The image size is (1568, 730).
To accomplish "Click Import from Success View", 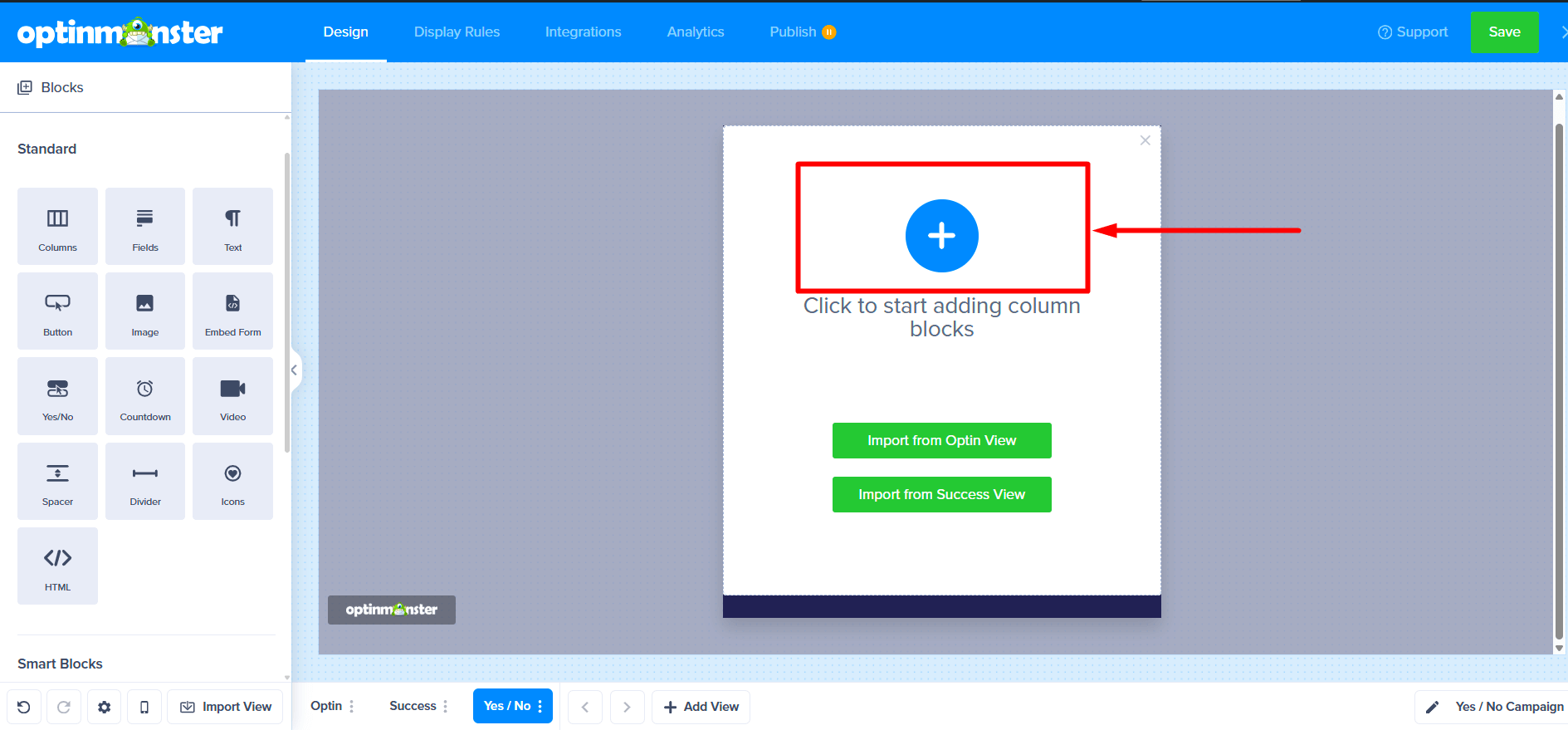I will [941, 494].
